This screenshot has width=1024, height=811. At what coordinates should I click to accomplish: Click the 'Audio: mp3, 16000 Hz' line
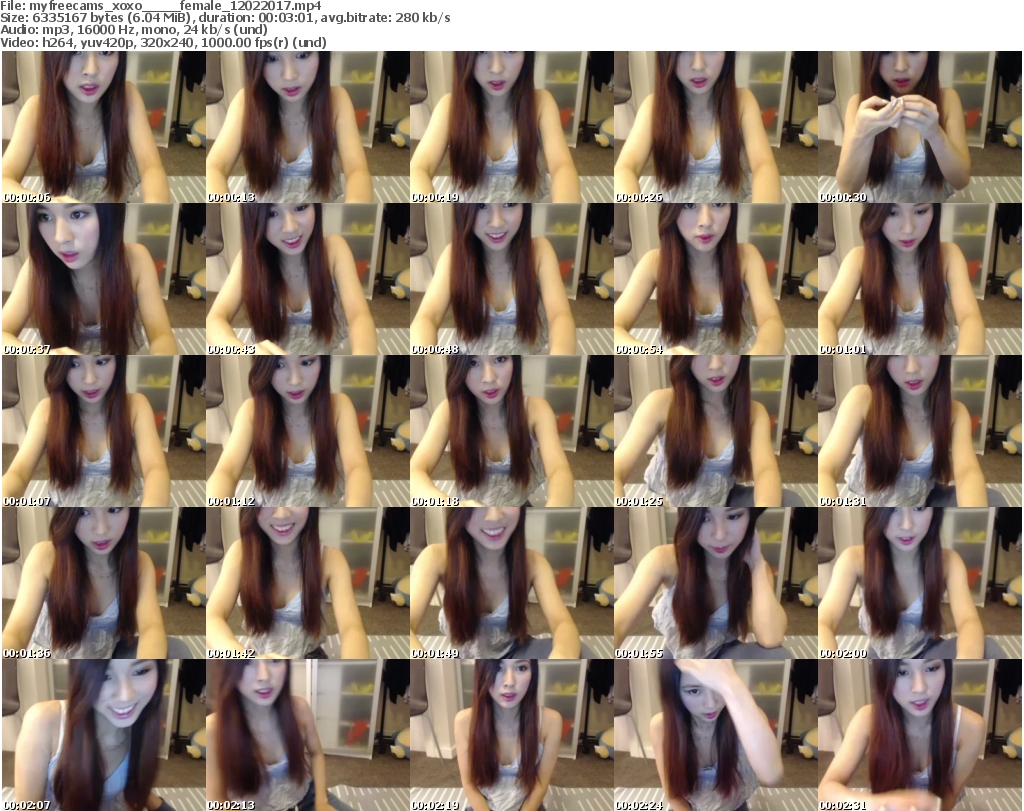pyautogui.click(x=134, y=30)
